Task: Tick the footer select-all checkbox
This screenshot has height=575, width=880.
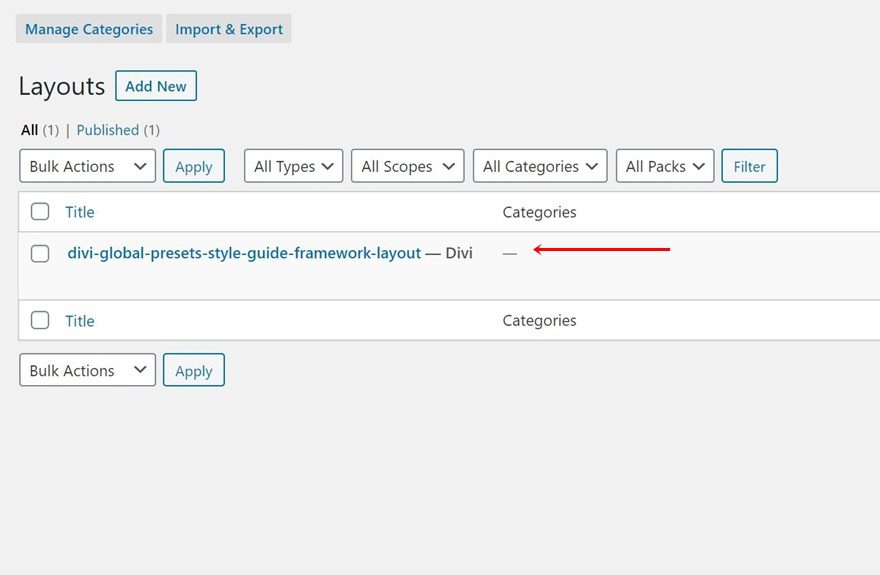Action: pos(40,321)
